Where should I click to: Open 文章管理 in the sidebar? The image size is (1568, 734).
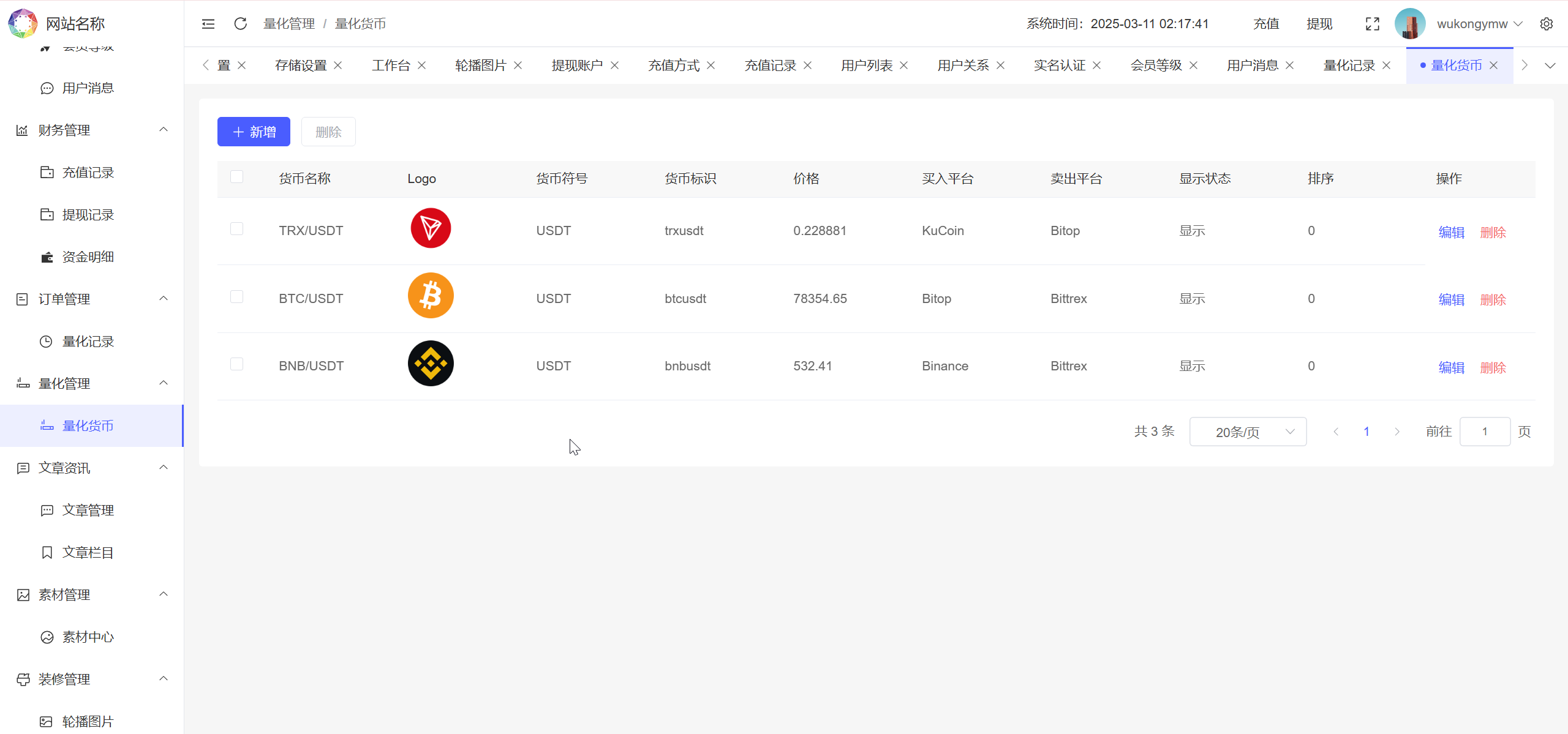tap(88, 509)
